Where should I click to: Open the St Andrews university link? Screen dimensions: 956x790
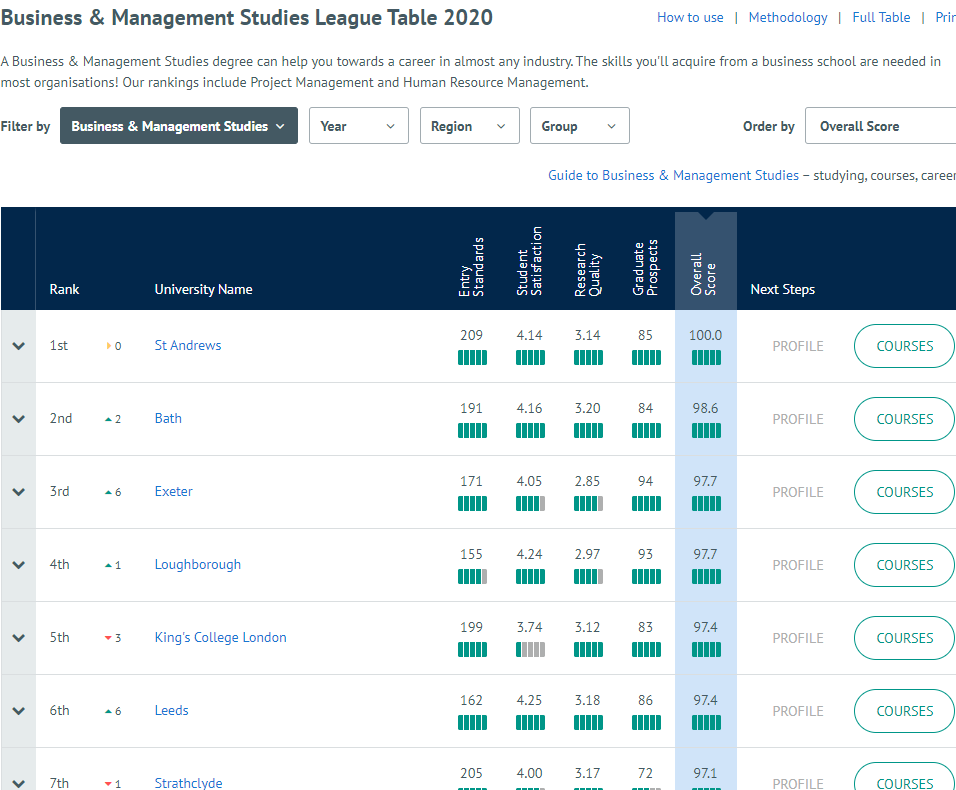click(x=188, y=345)
